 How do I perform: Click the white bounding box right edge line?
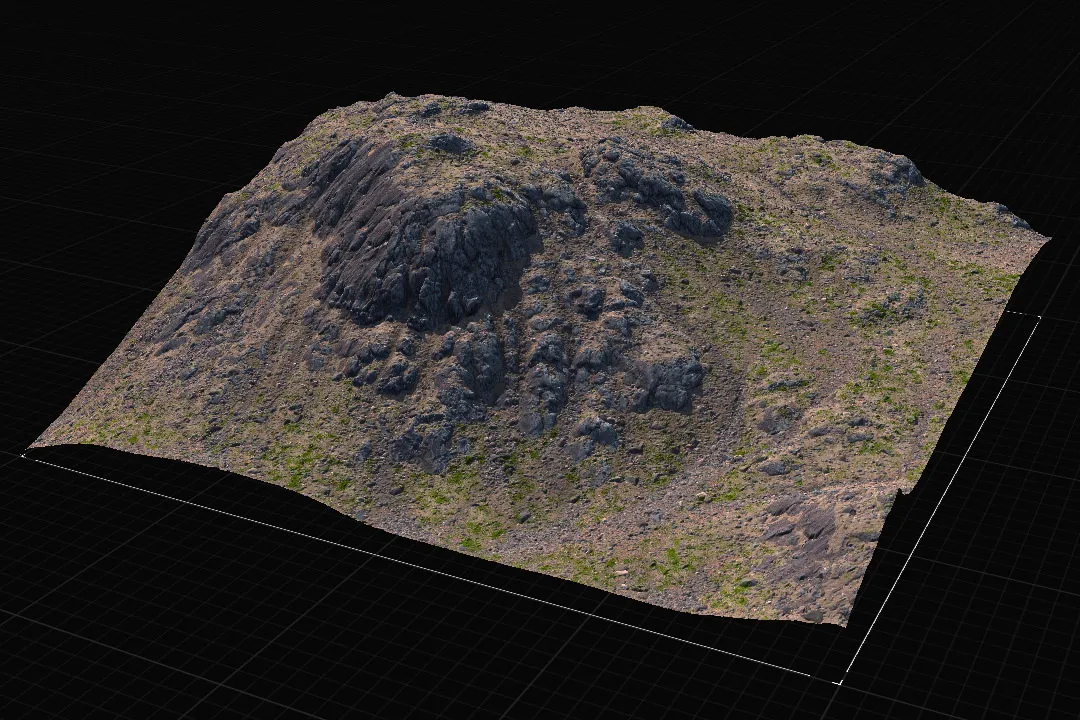pyautogui.click(x=939, y=500)
